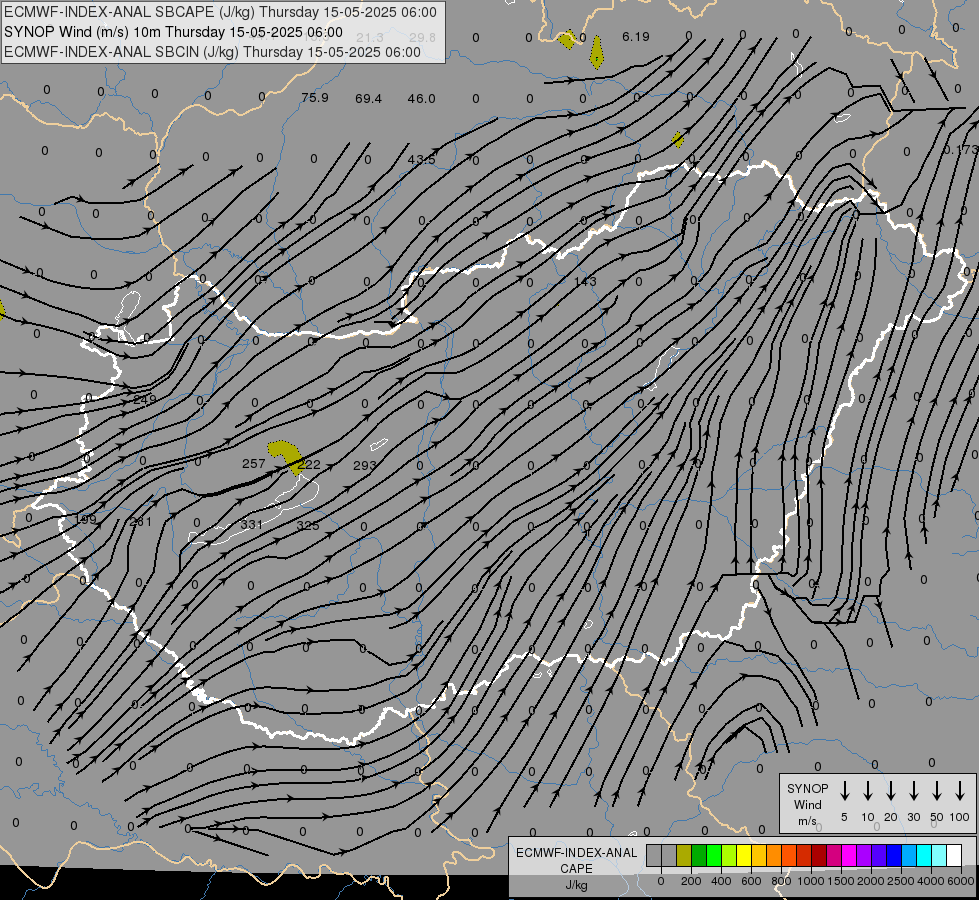The height and width of the screenshot is (900, 979).
Task: Pick the deep blue CAPE legend swatch
Action: [x=893, y=855]
